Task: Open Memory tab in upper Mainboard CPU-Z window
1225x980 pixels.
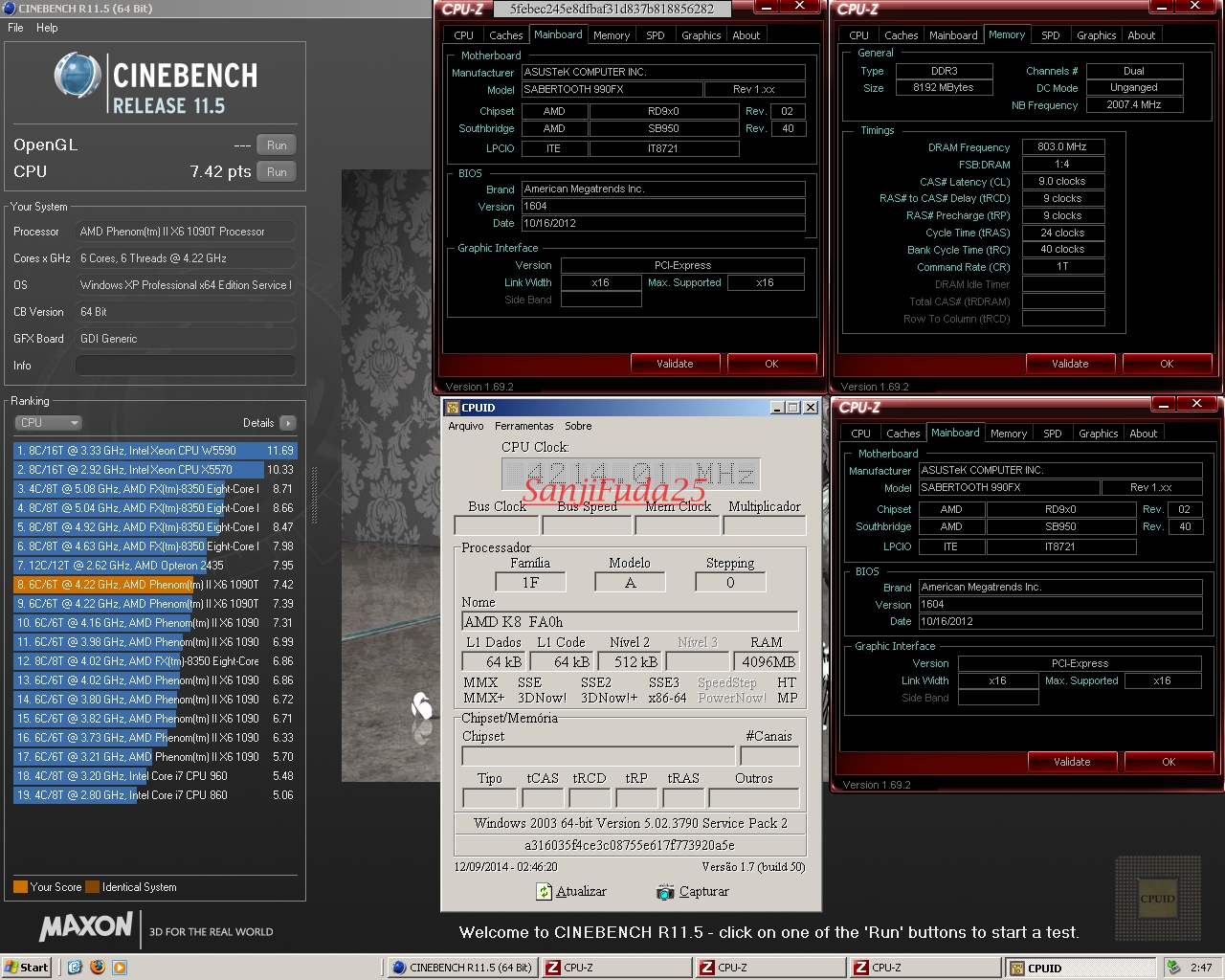Action: point(612,35)
